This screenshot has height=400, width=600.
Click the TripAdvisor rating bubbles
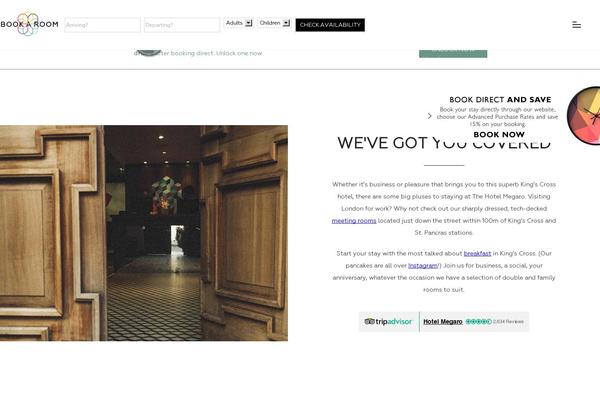click(x=479, y=322)
